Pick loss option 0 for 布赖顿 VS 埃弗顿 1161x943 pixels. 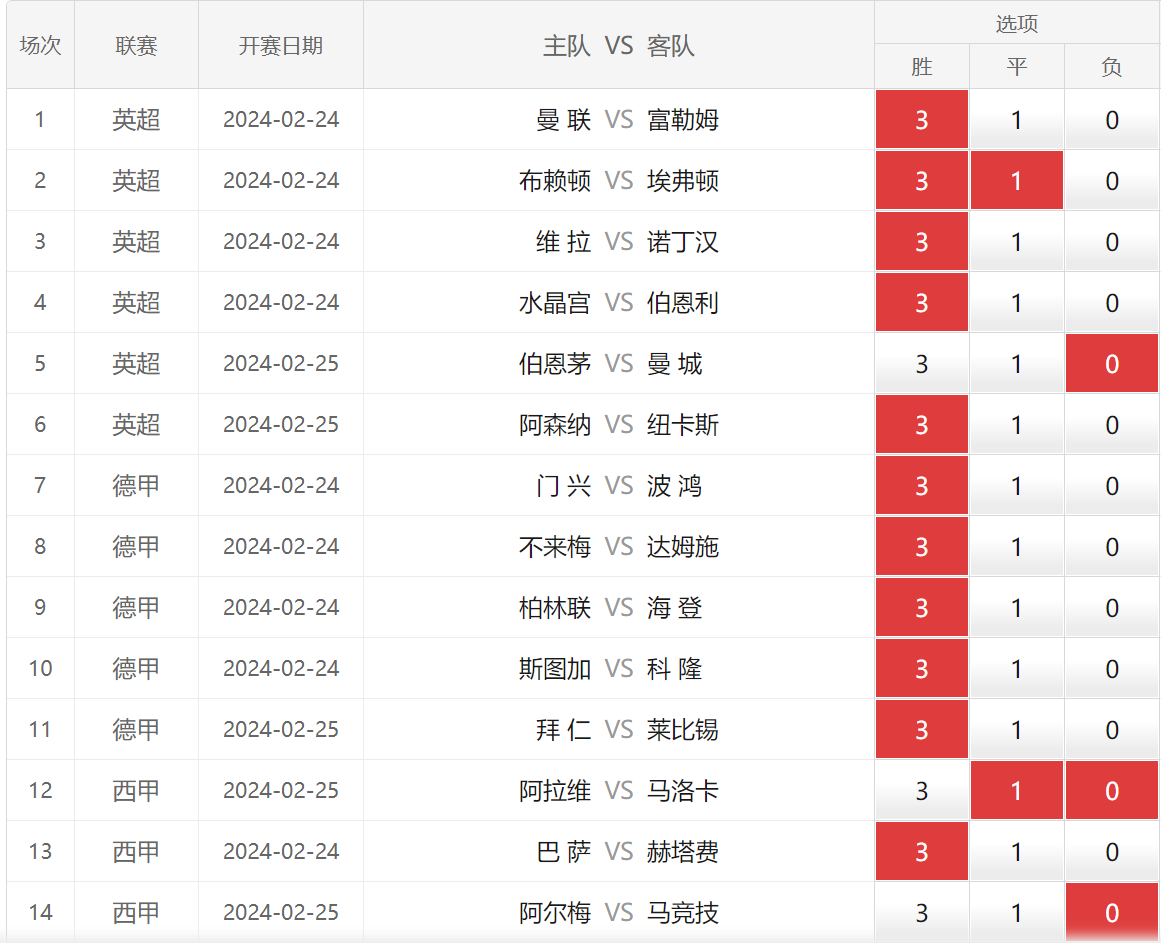1112,181
